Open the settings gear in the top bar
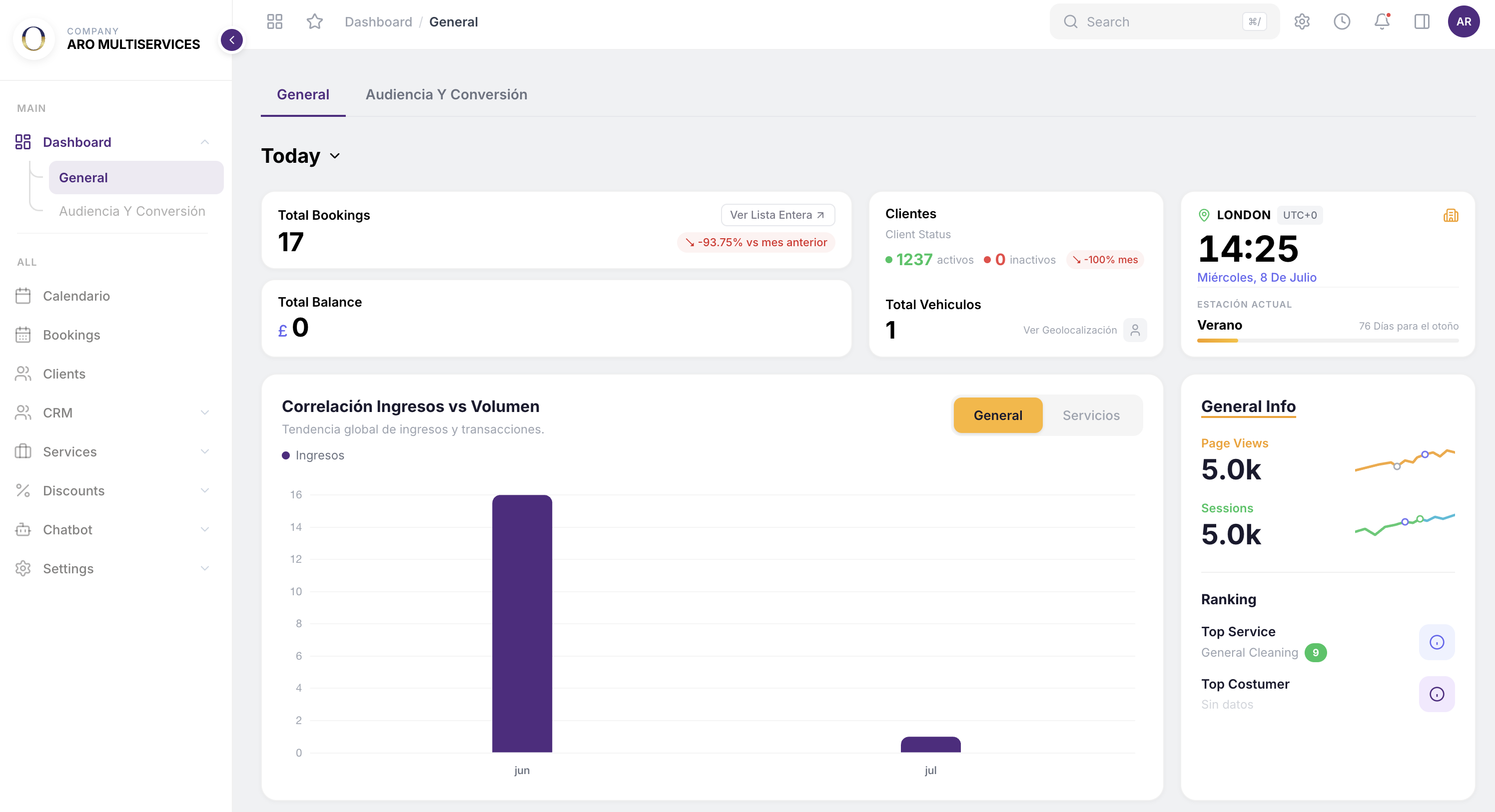Image resolution: width=1495 pixels, height=812 pixels. 1302,22
